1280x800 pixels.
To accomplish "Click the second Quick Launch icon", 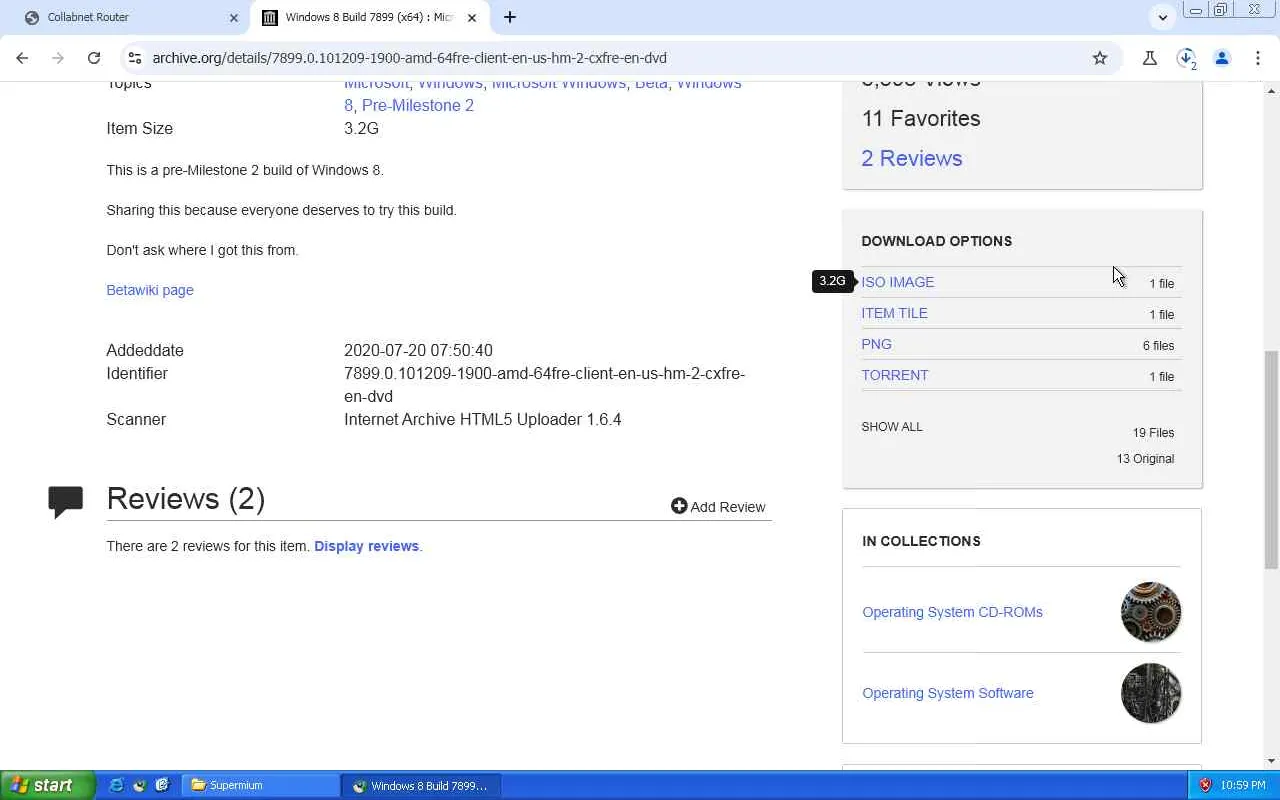I will coord(139,785).
